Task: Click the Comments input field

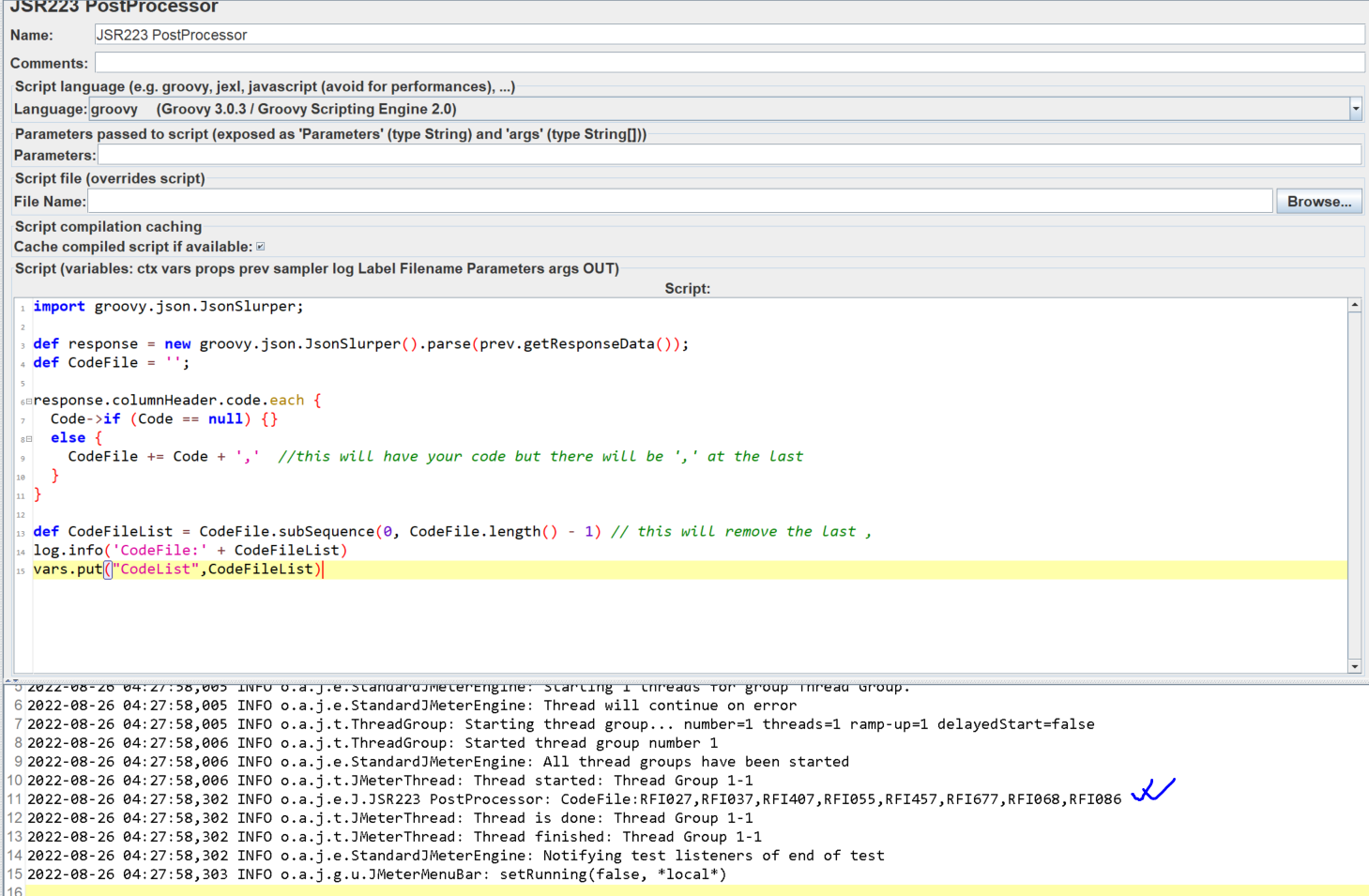Action: (729, 63)
